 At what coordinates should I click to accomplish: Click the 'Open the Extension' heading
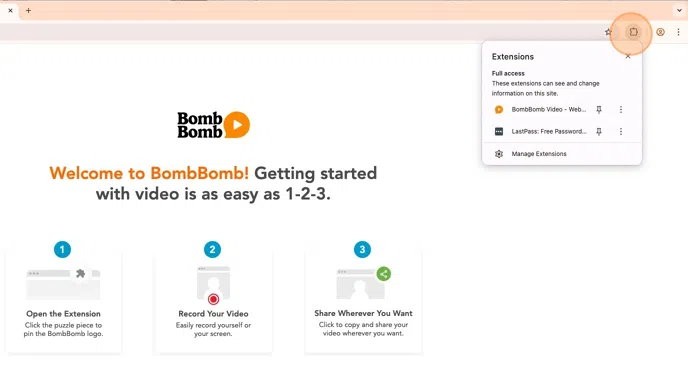(63, 314)
